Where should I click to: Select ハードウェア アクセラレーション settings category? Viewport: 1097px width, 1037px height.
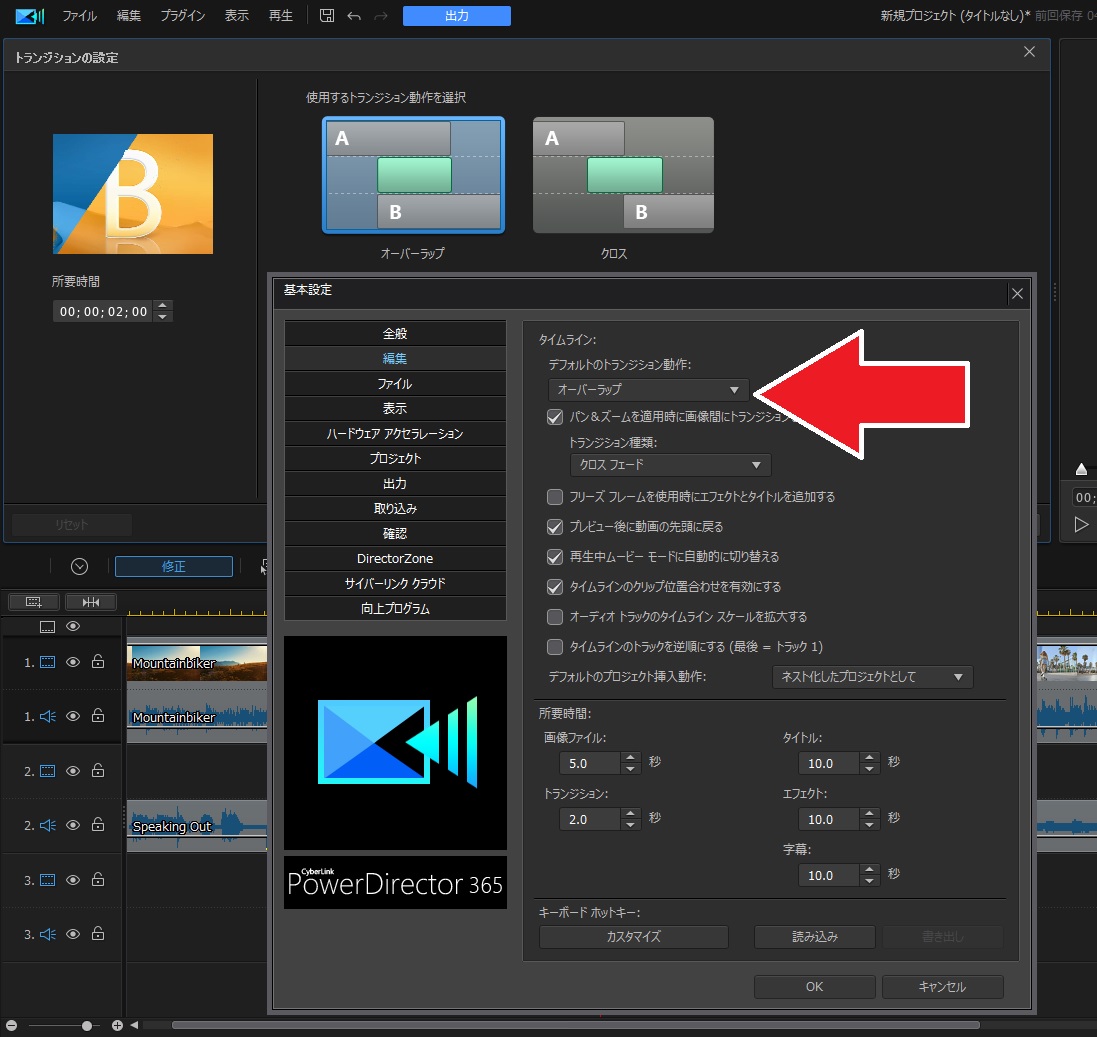click(395, 434)
